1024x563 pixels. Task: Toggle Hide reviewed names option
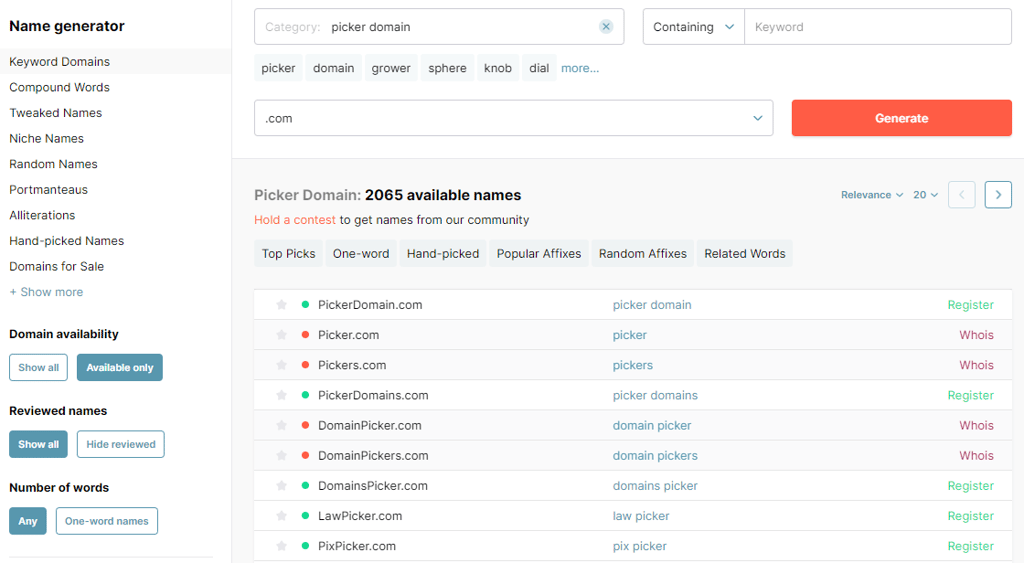121,444
